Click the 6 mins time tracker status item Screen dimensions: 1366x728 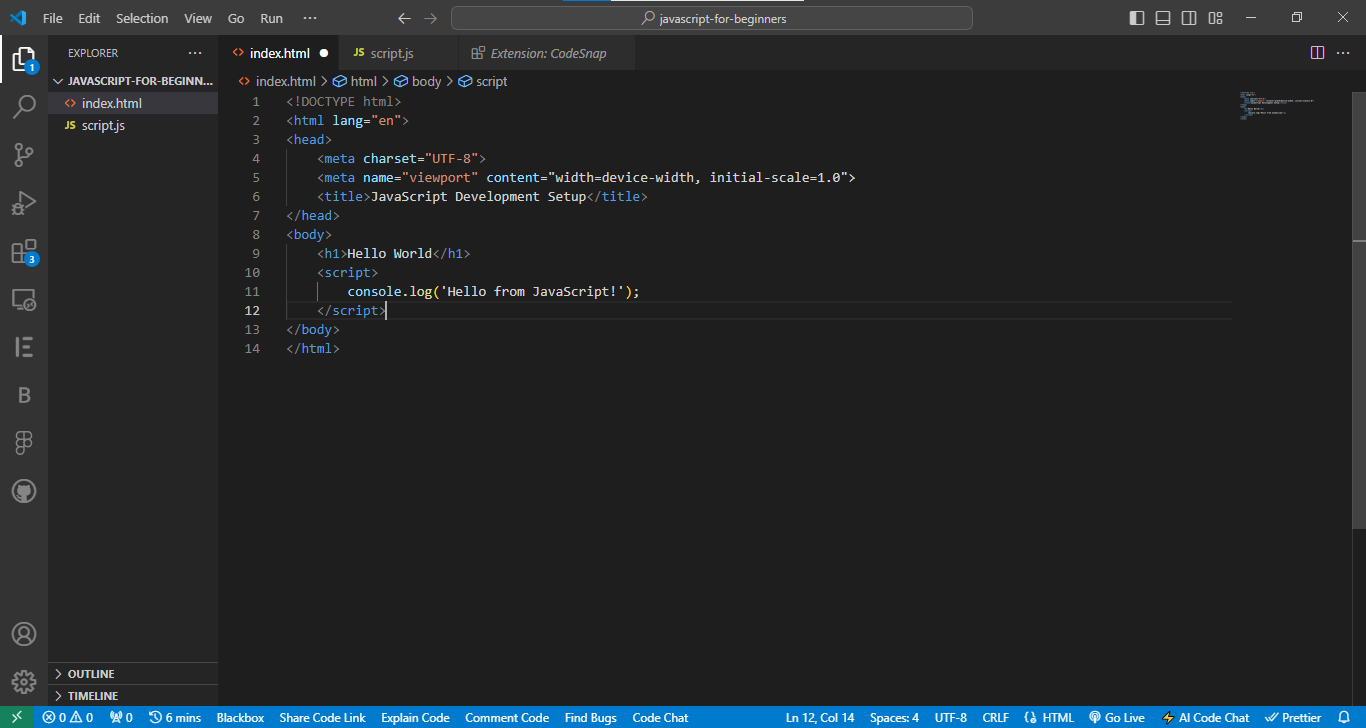point(175,717)
